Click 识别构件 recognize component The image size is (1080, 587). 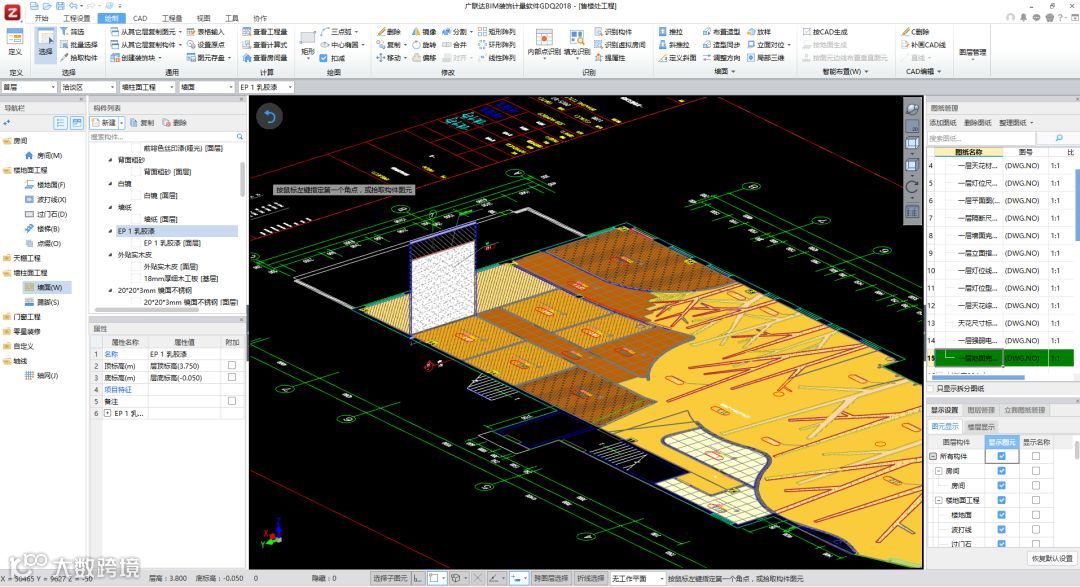(614, 32)
